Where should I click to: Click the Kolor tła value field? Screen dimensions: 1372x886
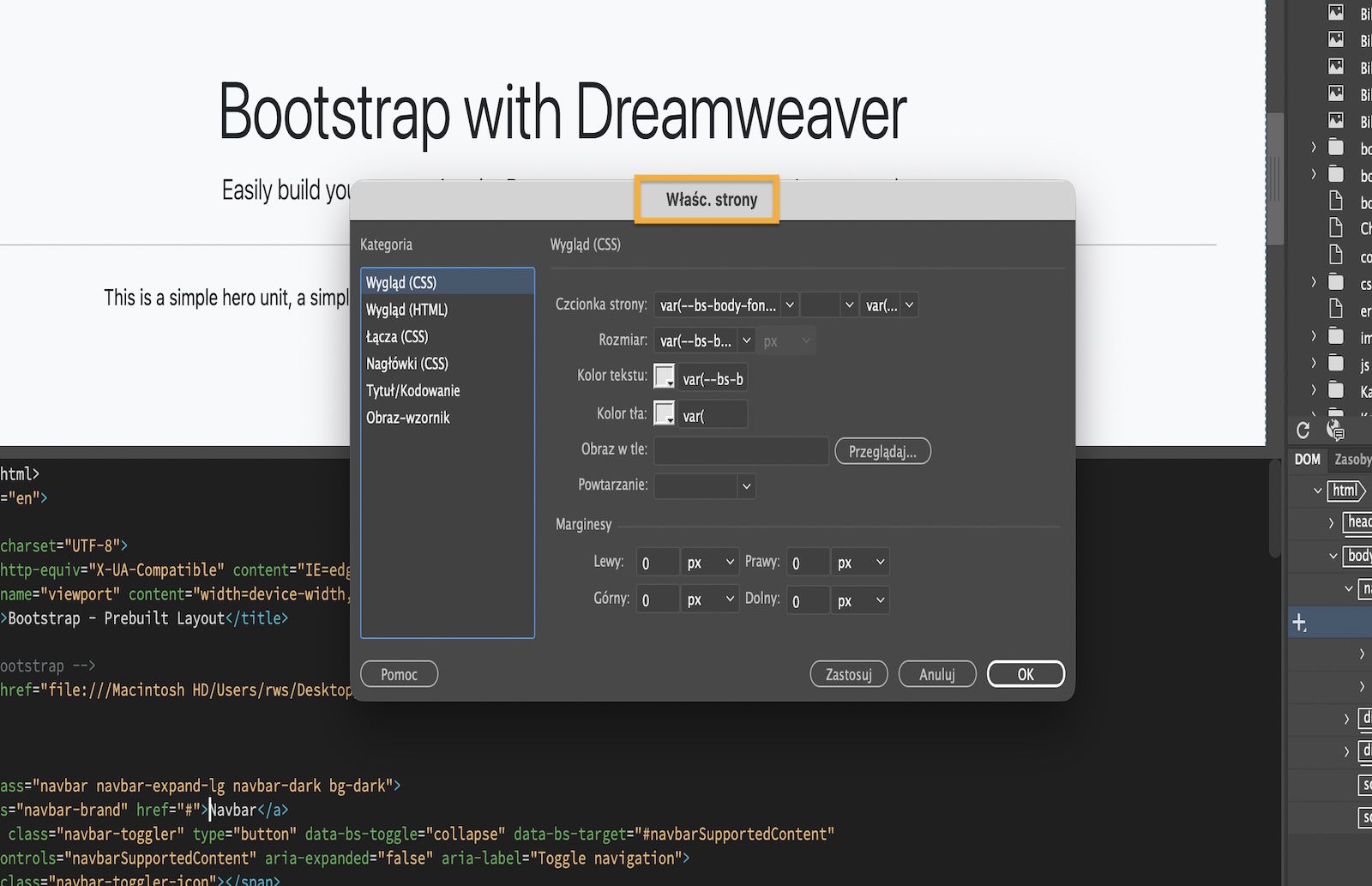click(713, 416)
